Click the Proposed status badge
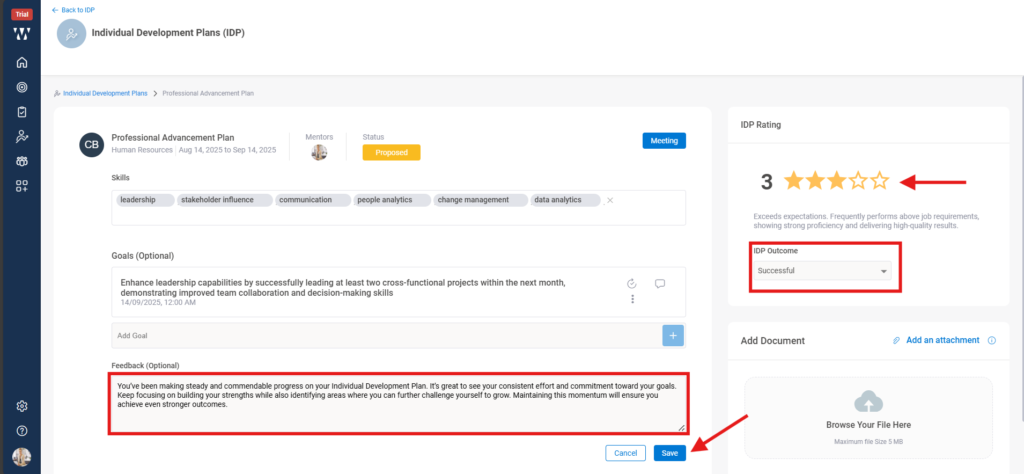 coord(391,152)
